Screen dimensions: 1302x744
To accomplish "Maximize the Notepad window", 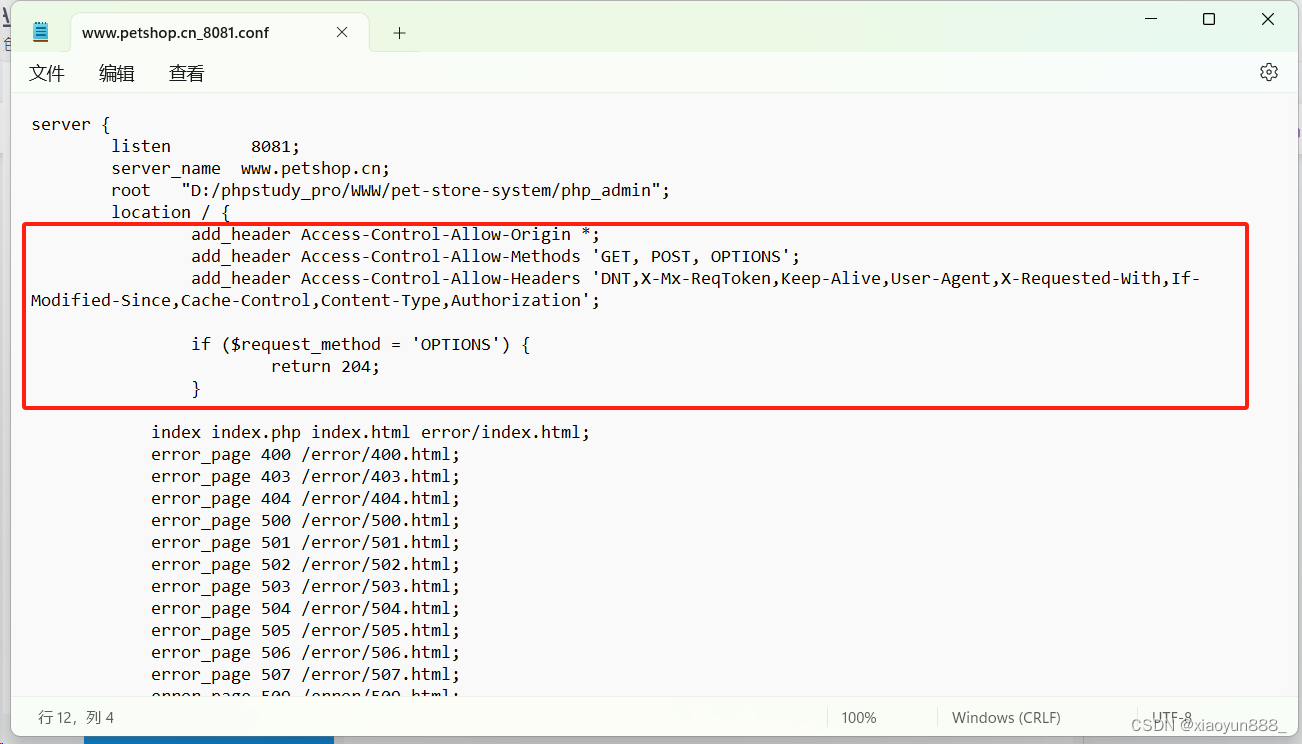I will point(1209,19).
